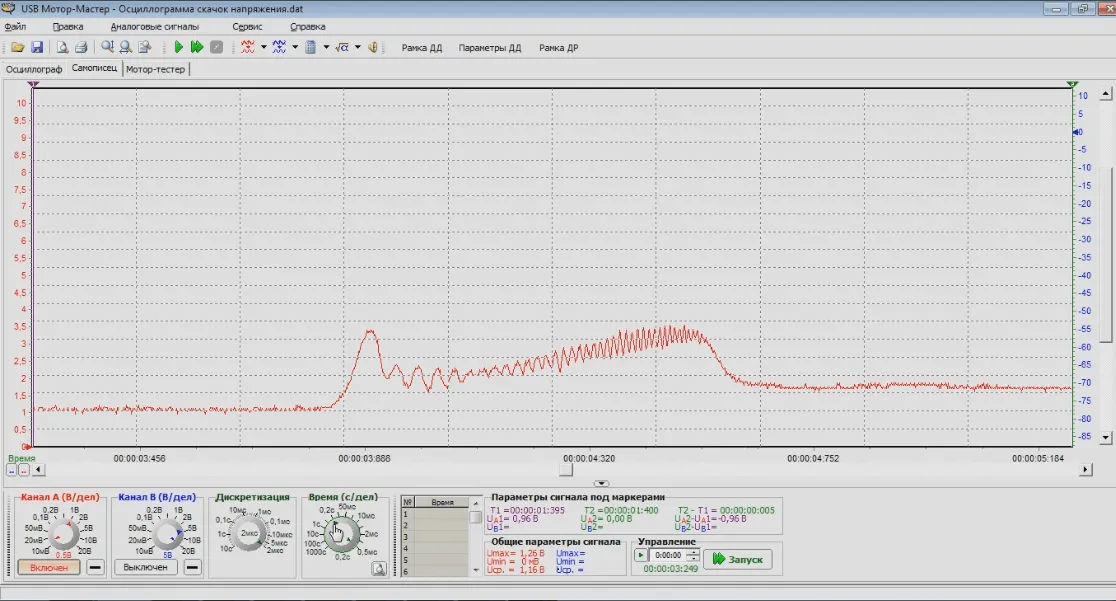Click the 0:00:00 time input field
Image resolution: width=1116 pixels, height=601 pixels.
[668, 555]
